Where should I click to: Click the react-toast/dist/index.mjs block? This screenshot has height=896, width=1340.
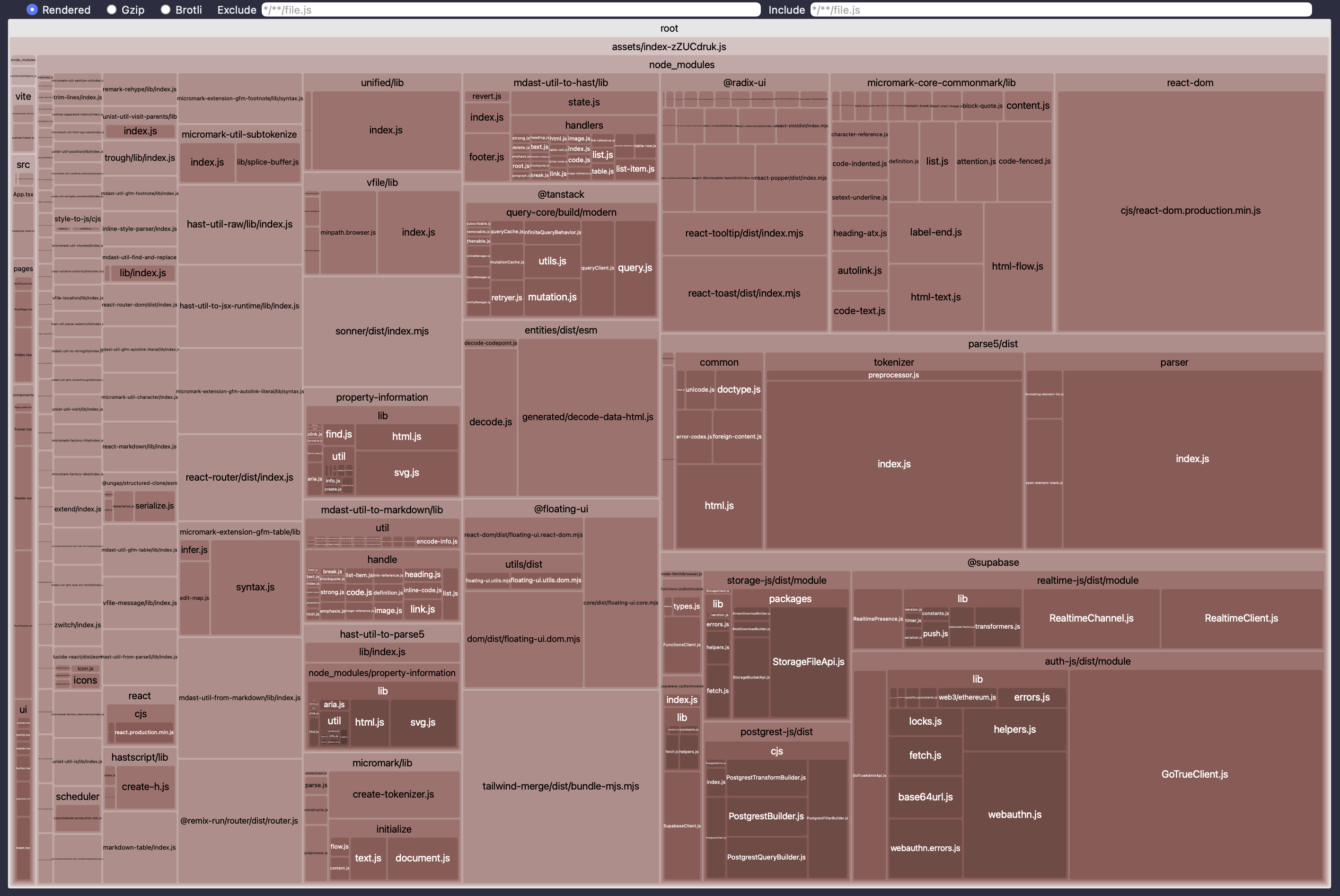click(744, 293)
